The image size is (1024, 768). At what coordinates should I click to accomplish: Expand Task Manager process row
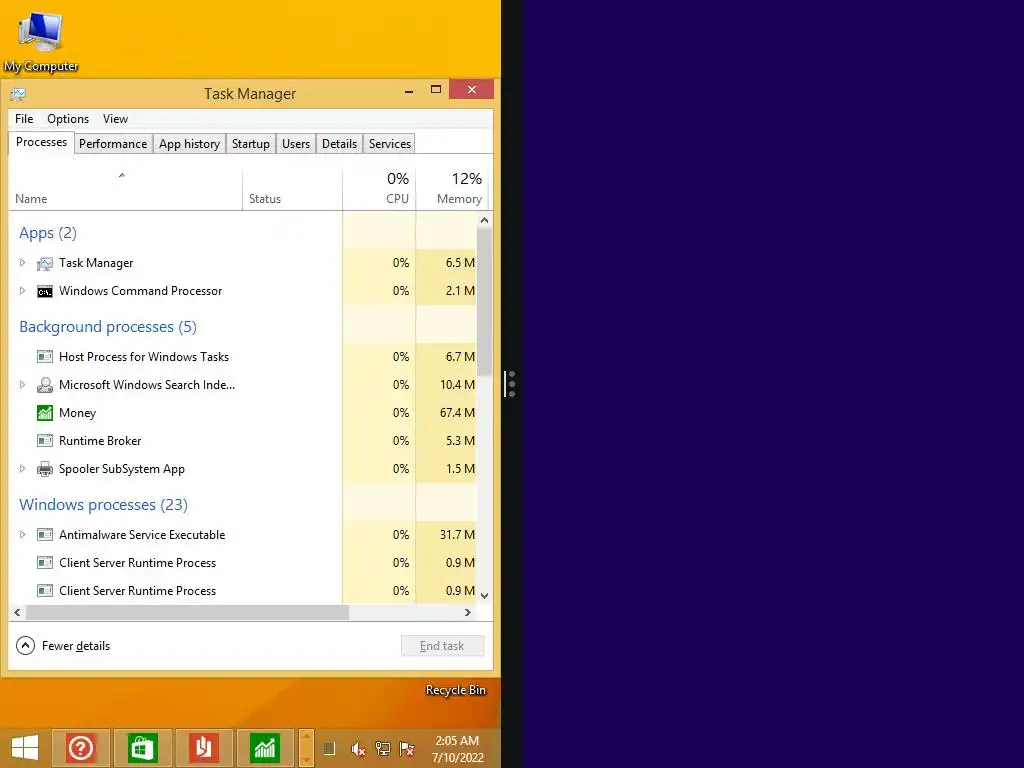[x=22, y=263]
